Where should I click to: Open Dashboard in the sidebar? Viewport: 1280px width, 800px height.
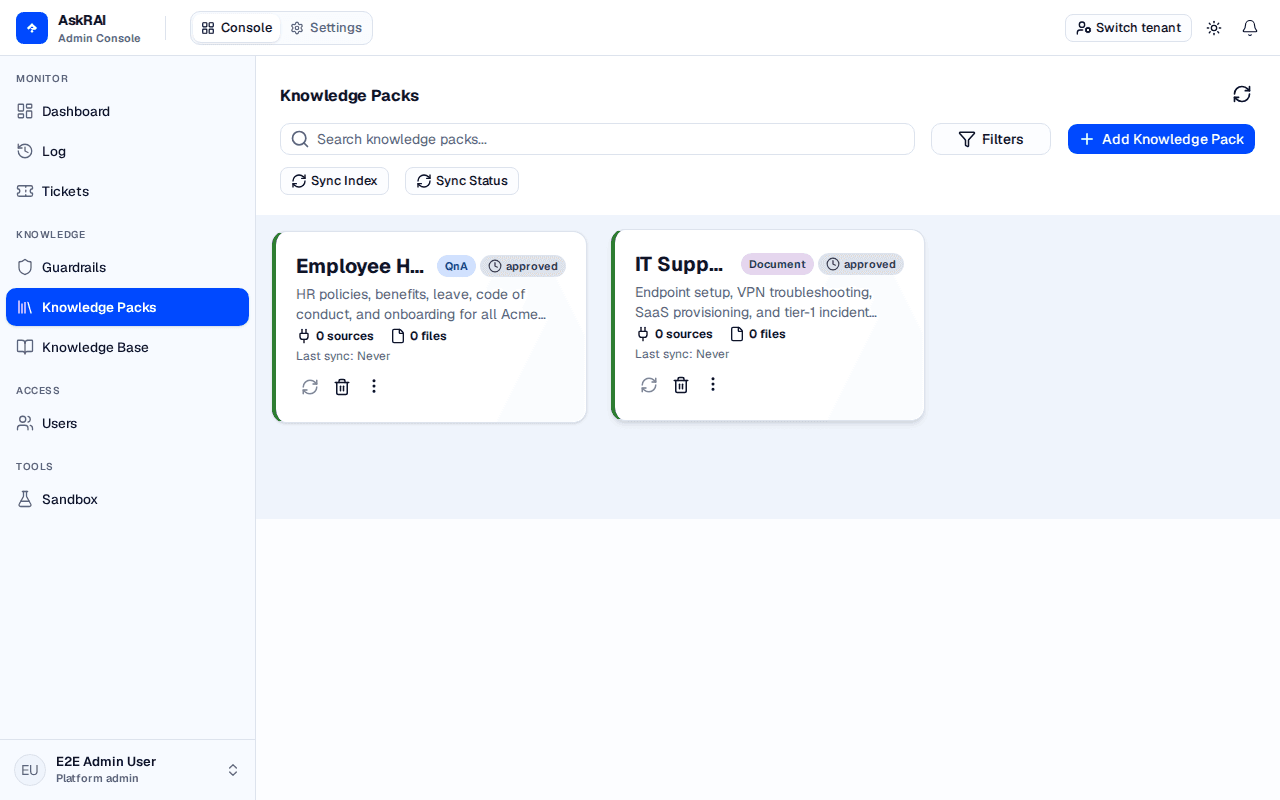point(127,111)
